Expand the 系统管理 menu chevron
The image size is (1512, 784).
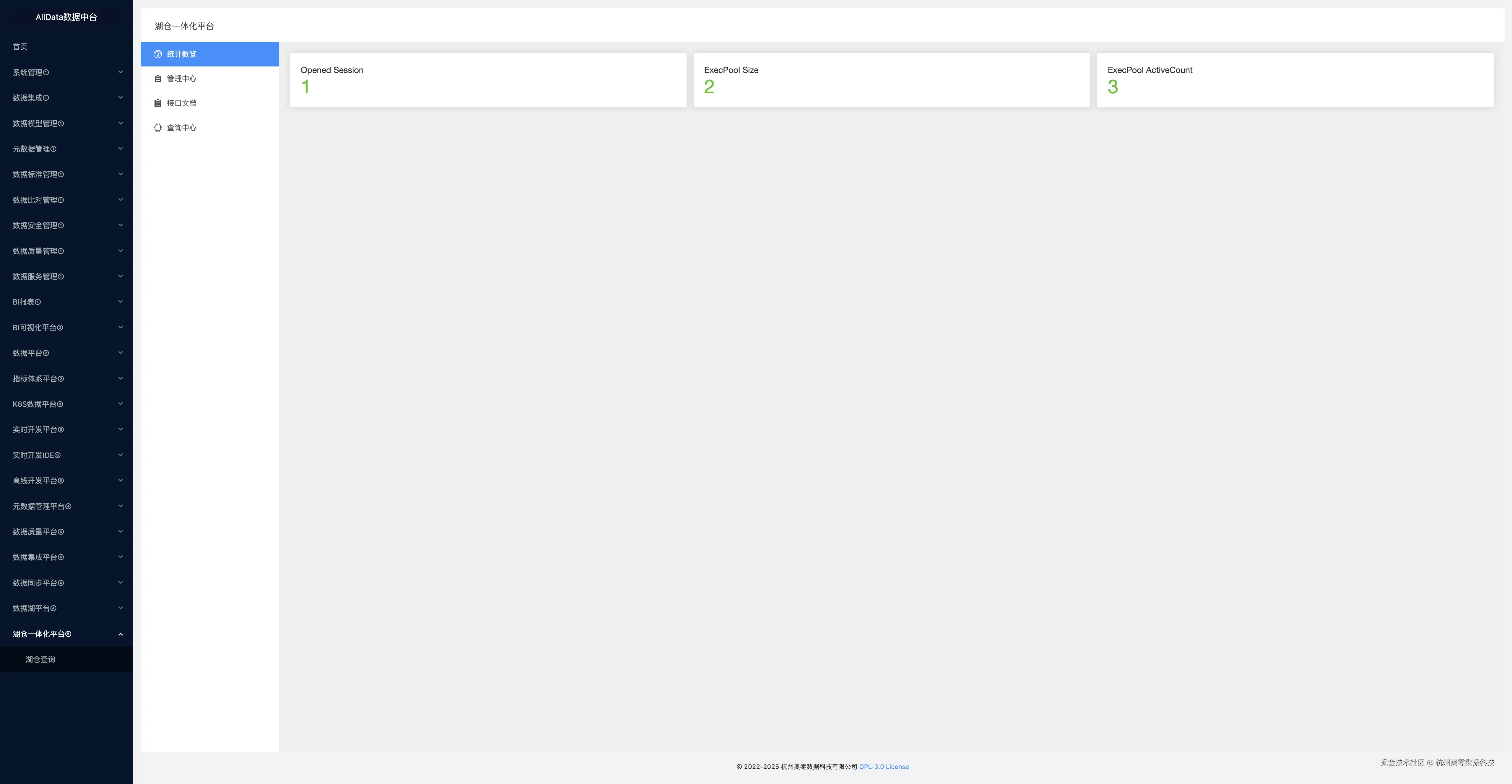[x=120, y=72]
